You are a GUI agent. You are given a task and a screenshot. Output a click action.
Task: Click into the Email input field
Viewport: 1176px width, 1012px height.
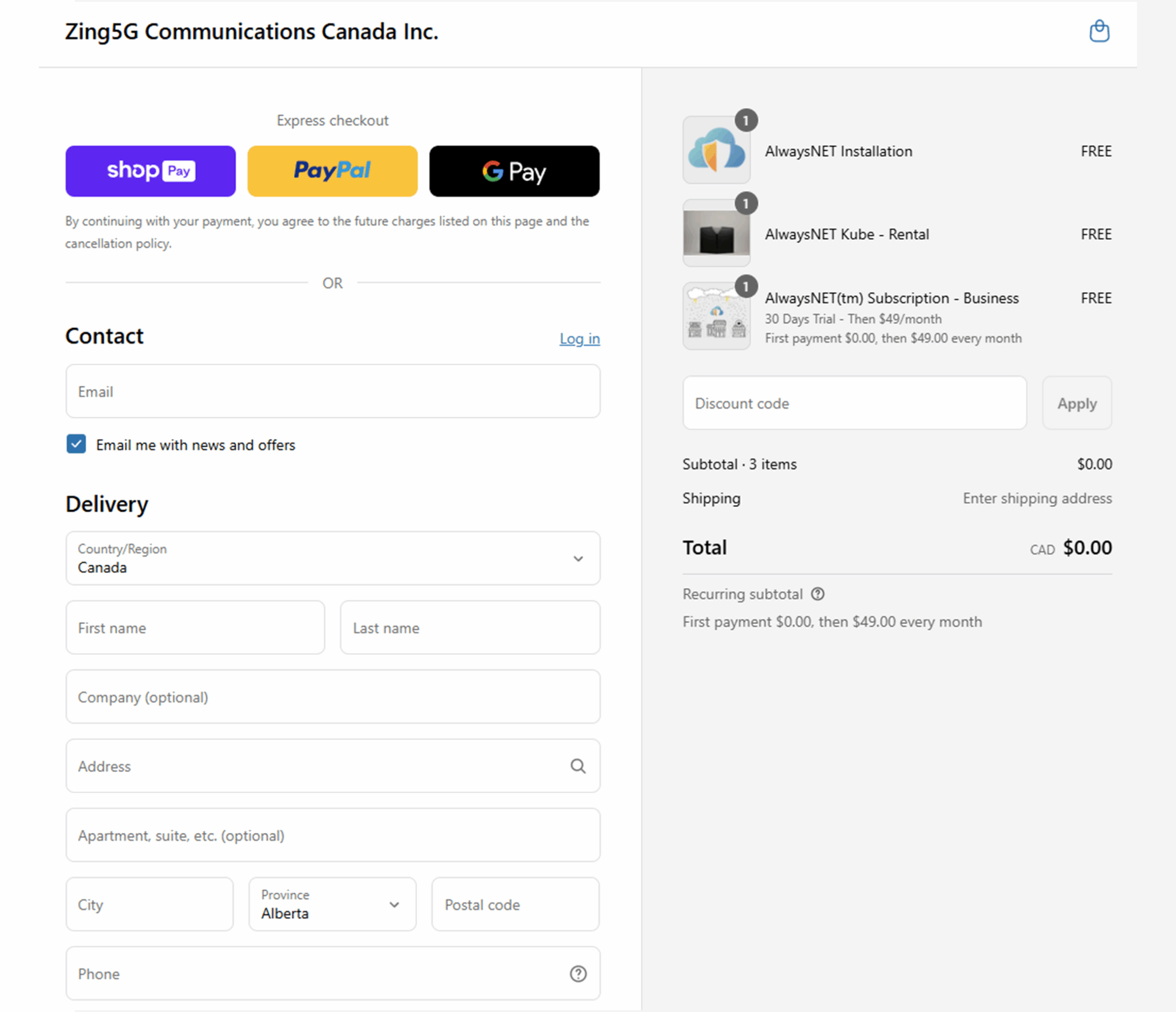click(333, 392)
